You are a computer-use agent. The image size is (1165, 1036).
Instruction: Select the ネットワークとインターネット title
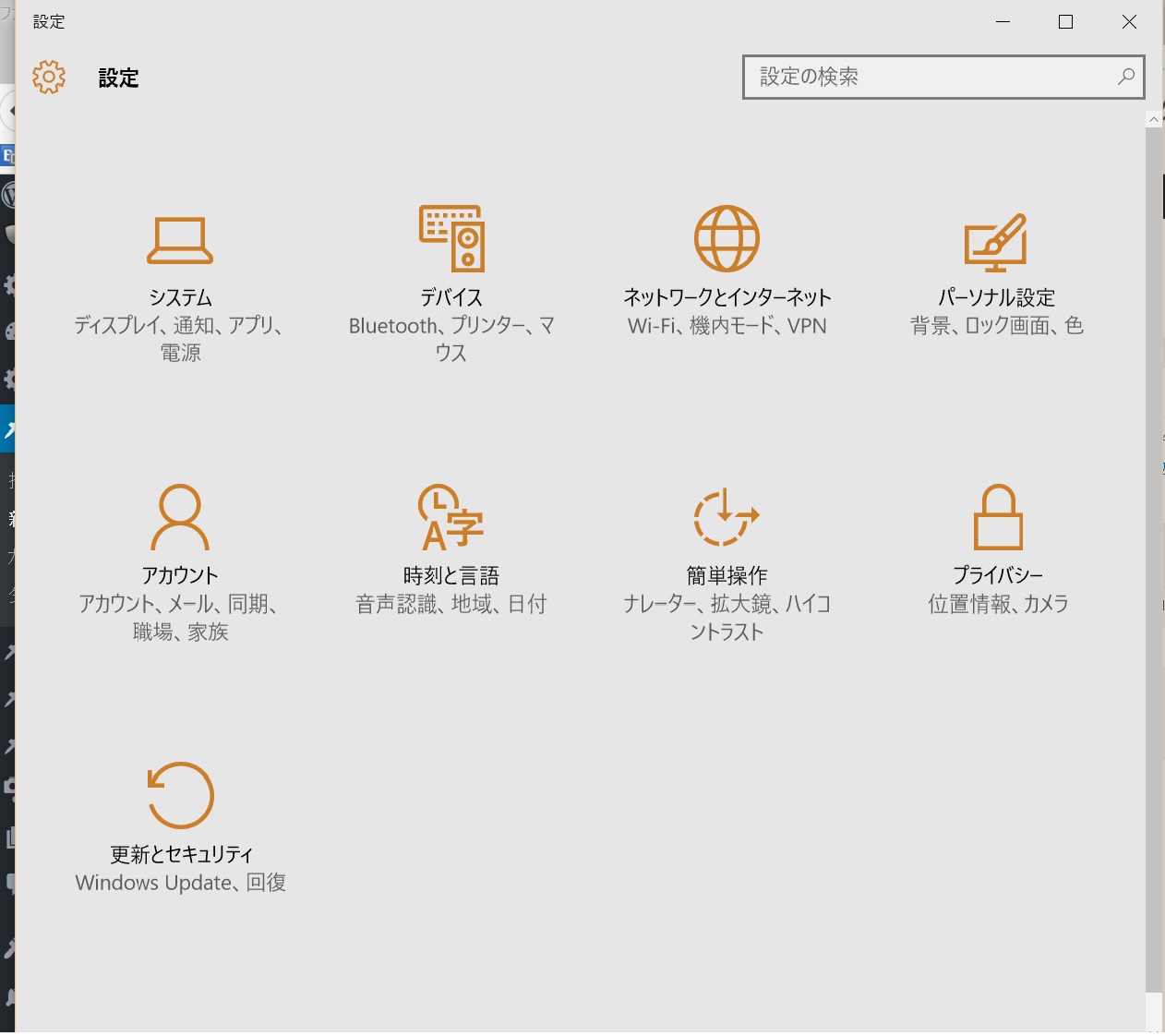[727, 297]
